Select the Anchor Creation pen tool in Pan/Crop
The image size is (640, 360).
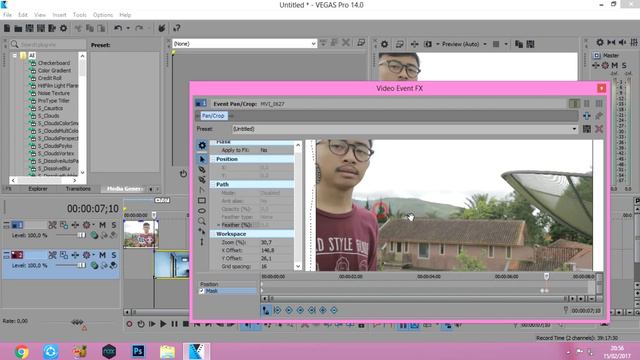pos(202,169)
